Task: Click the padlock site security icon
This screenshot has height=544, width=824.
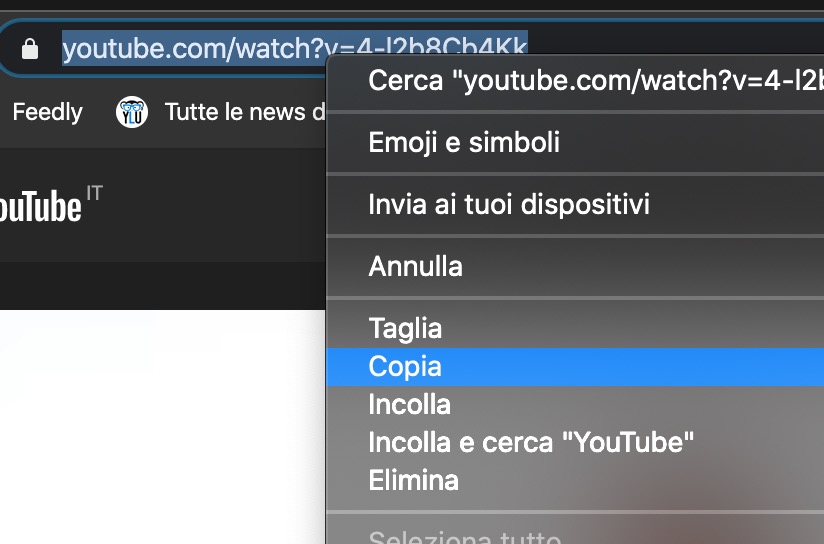Action: tap(30, 48)
